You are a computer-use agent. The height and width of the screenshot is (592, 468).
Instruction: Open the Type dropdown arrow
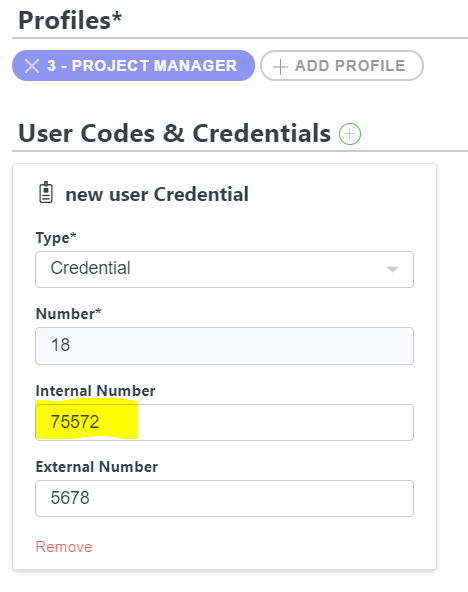pos(392,269)
